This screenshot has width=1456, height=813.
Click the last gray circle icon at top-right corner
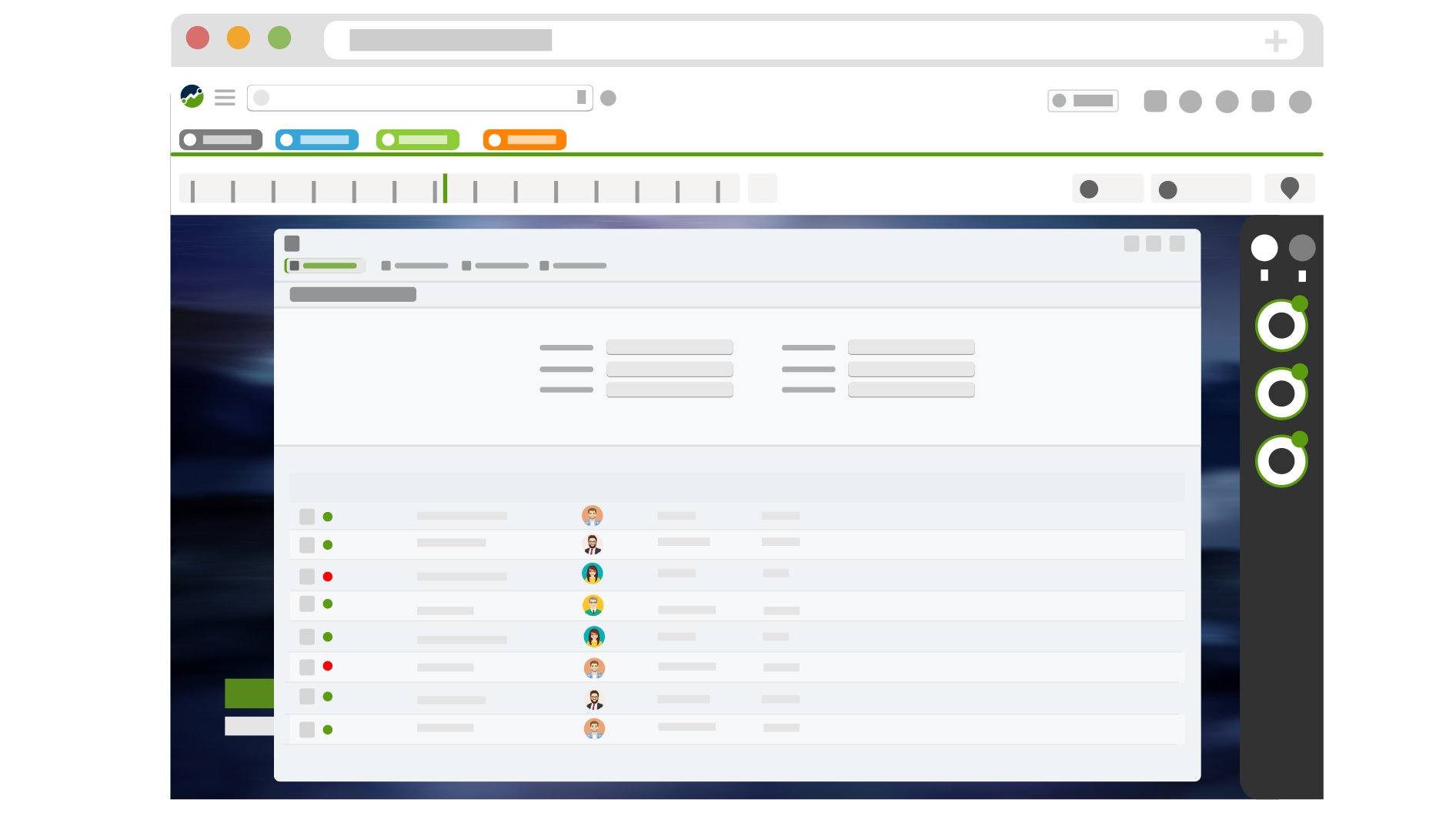click(1300, 102)
